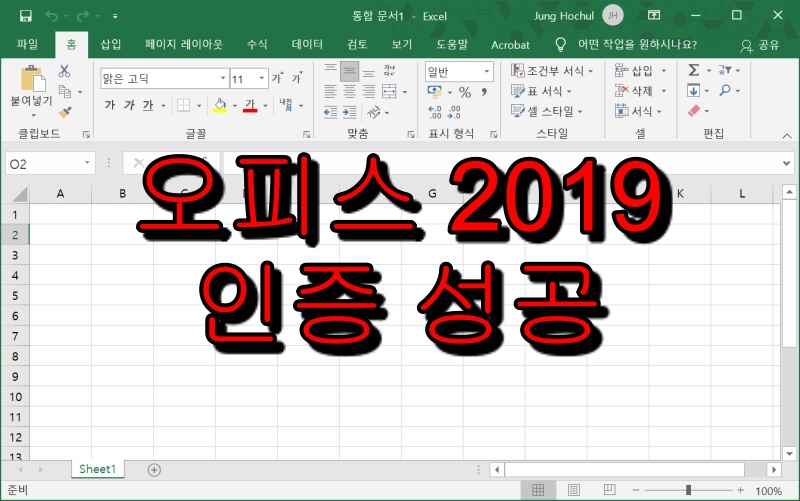The height and width of the screenshot is (501, 800).
Task: Expand the Name Box dropdown arrow
Action: tap(87, 163)
